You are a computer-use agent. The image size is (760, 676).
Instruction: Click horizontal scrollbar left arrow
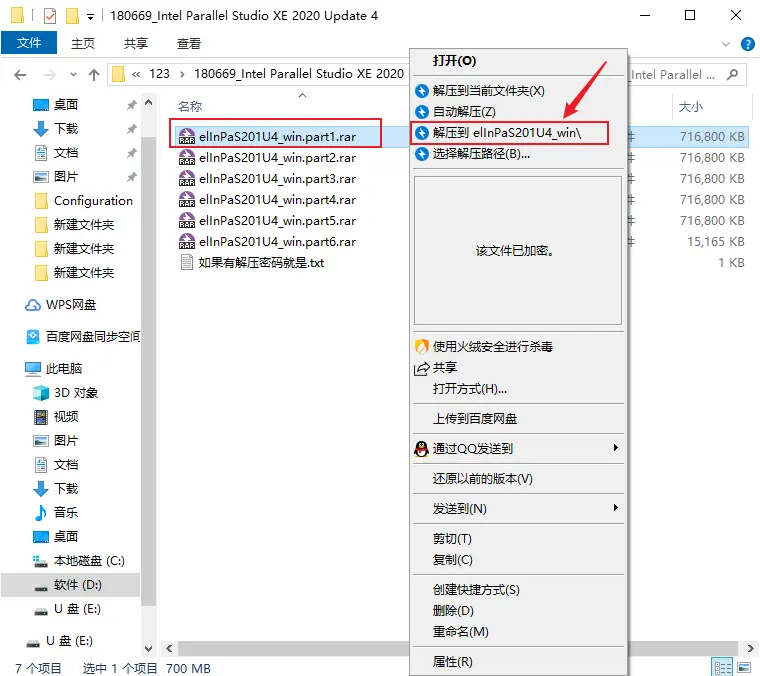pos(169,648)
